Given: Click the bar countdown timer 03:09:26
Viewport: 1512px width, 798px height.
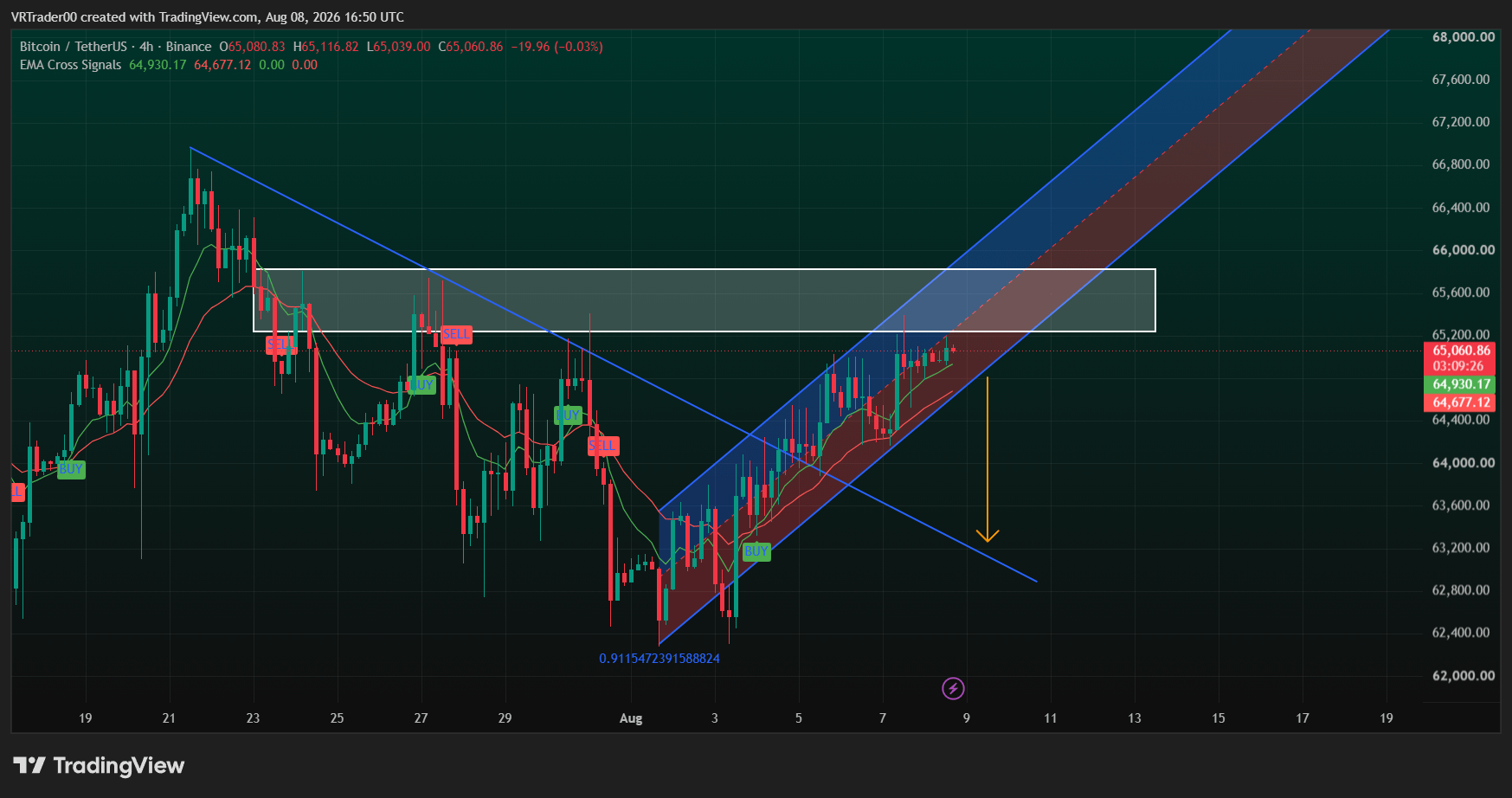Looking at the screenshot, I should click(1457, 366).
